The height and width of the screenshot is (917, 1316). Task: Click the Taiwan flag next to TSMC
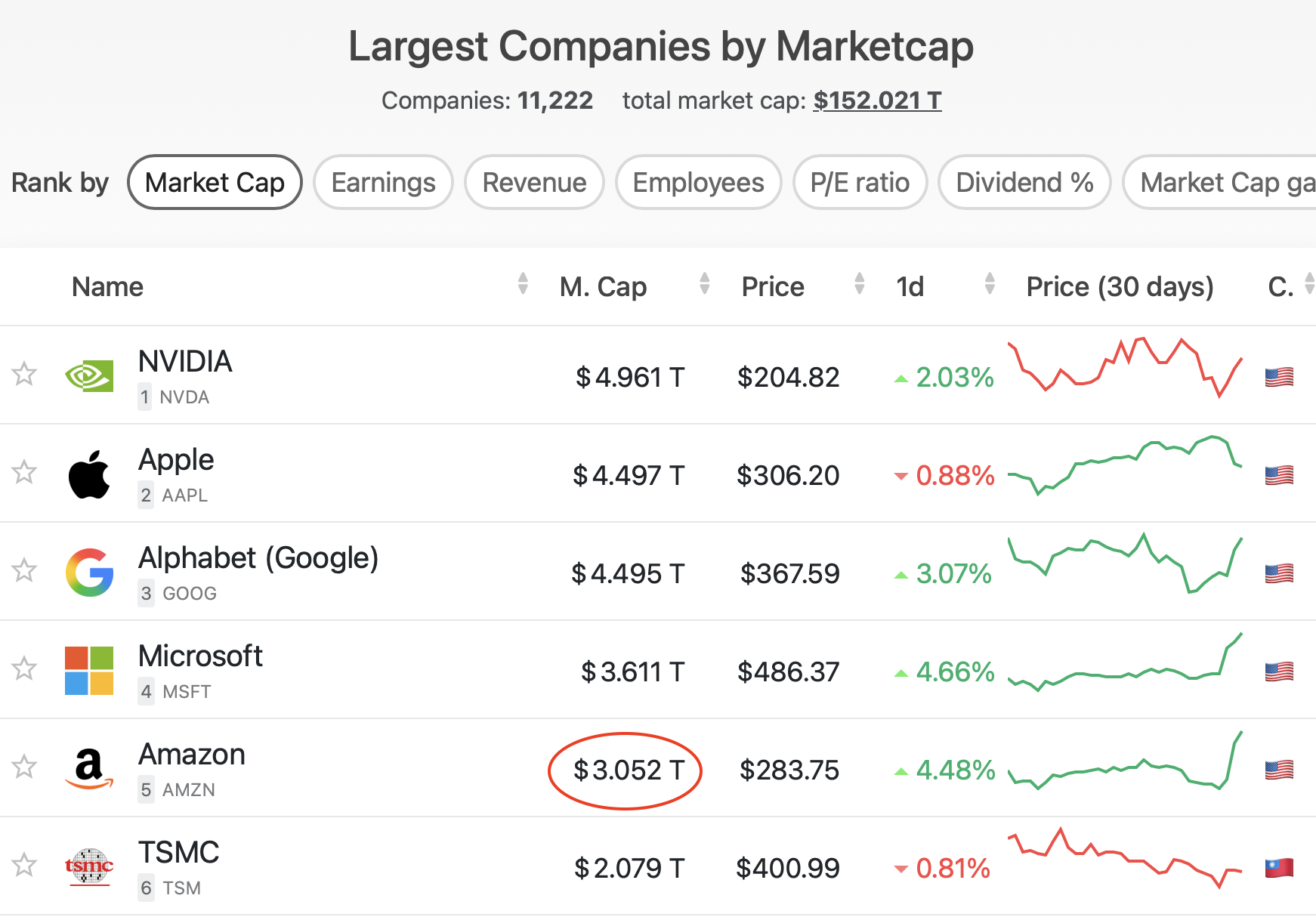[x=1279, y=868]
